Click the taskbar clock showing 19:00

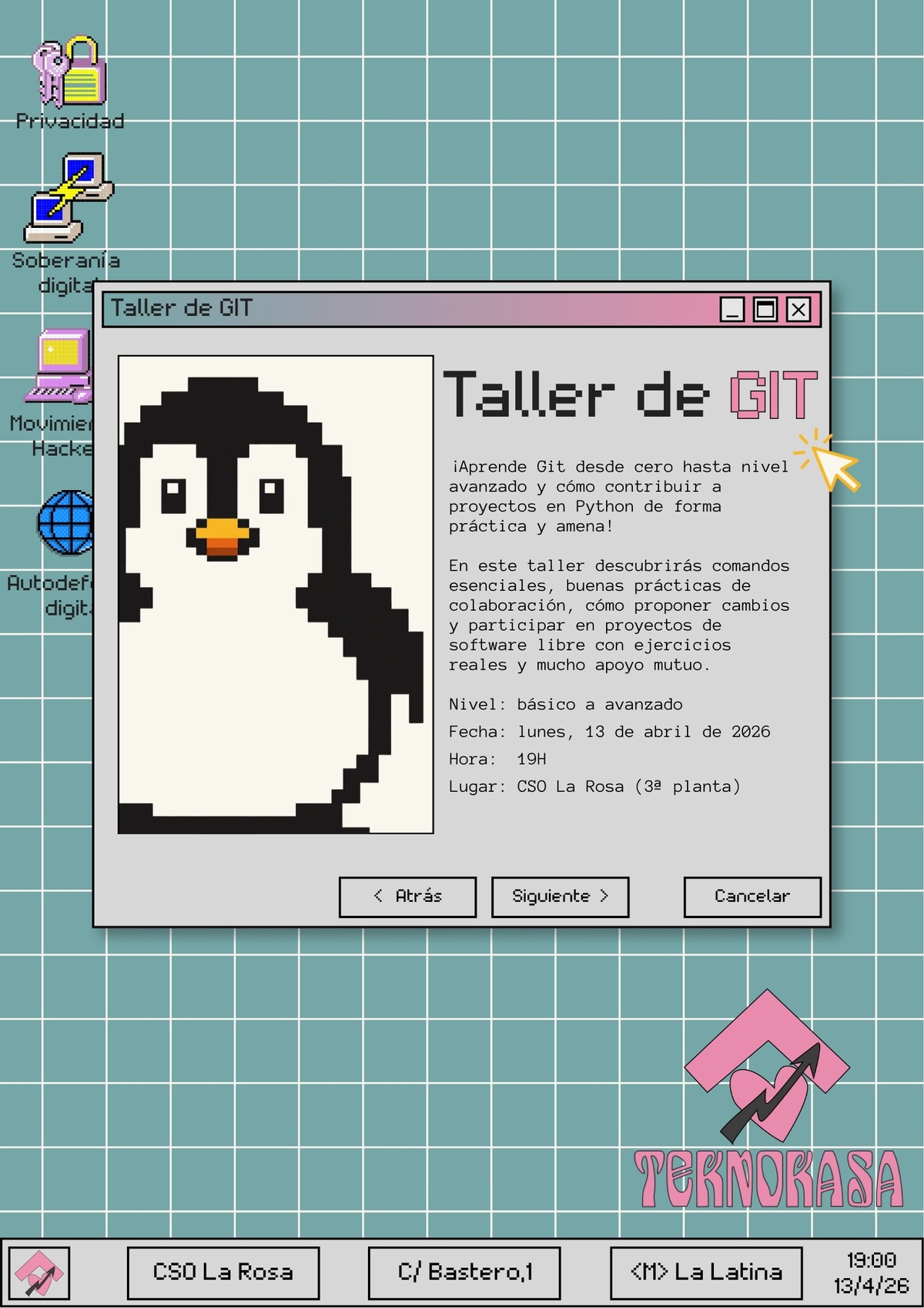tap(871, 1273)
